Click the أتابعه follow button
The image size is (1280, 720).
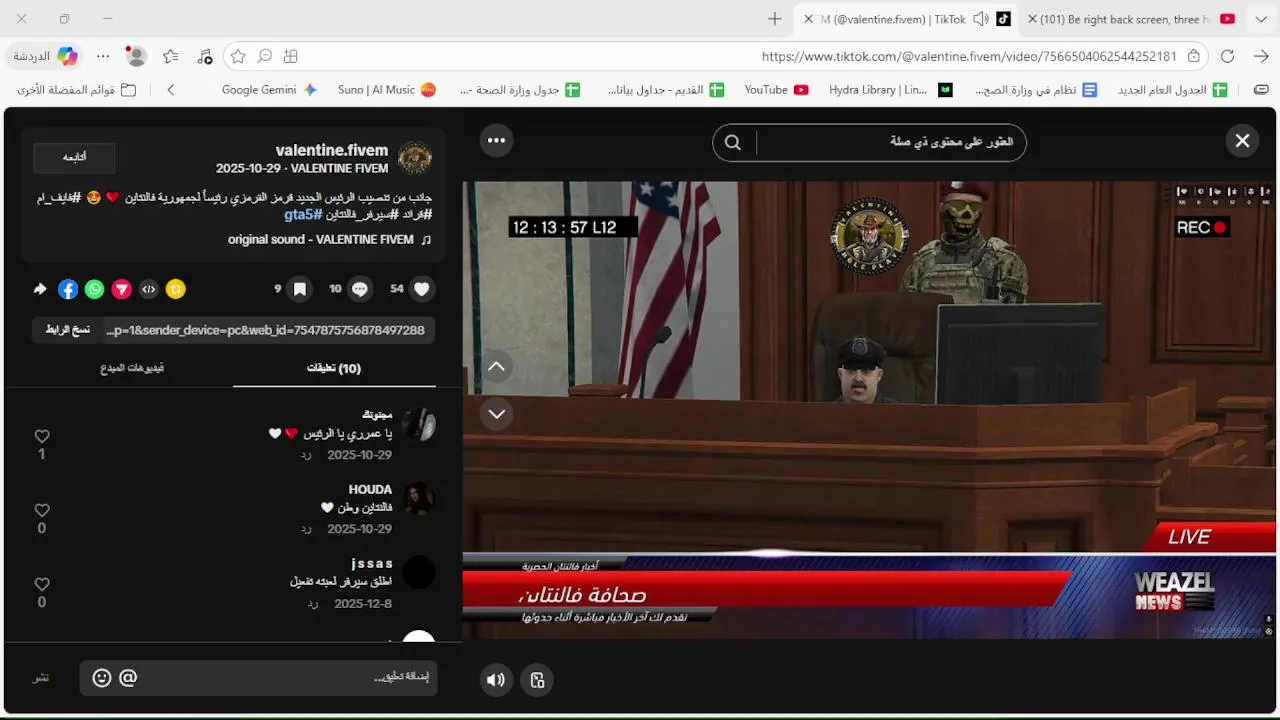[x=74, y=157]
